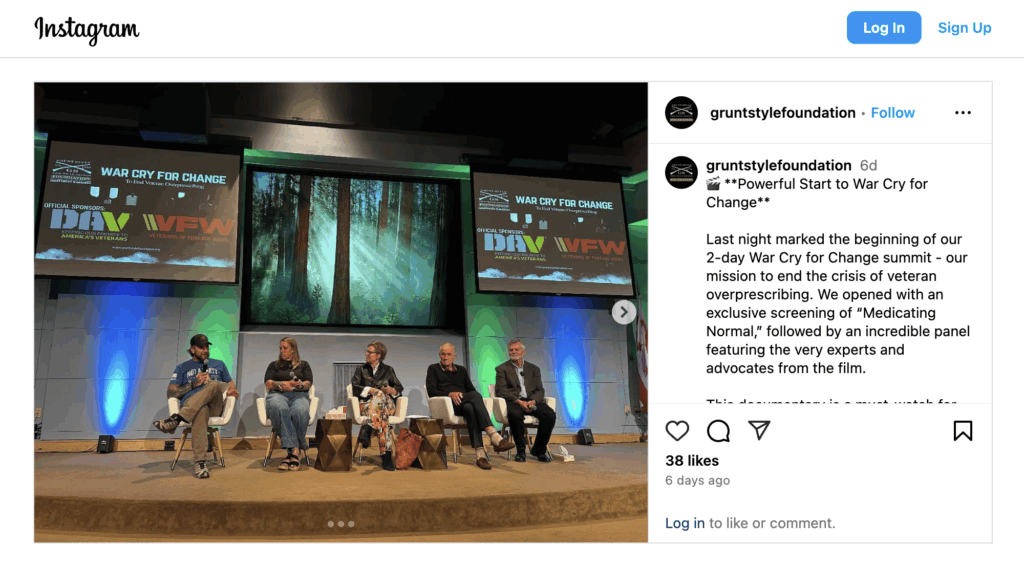The width and height of the screenshot is (1024, 567).
Task: Open gruntstylefoundation header profile avatar
Action: [x=681, y=112]
